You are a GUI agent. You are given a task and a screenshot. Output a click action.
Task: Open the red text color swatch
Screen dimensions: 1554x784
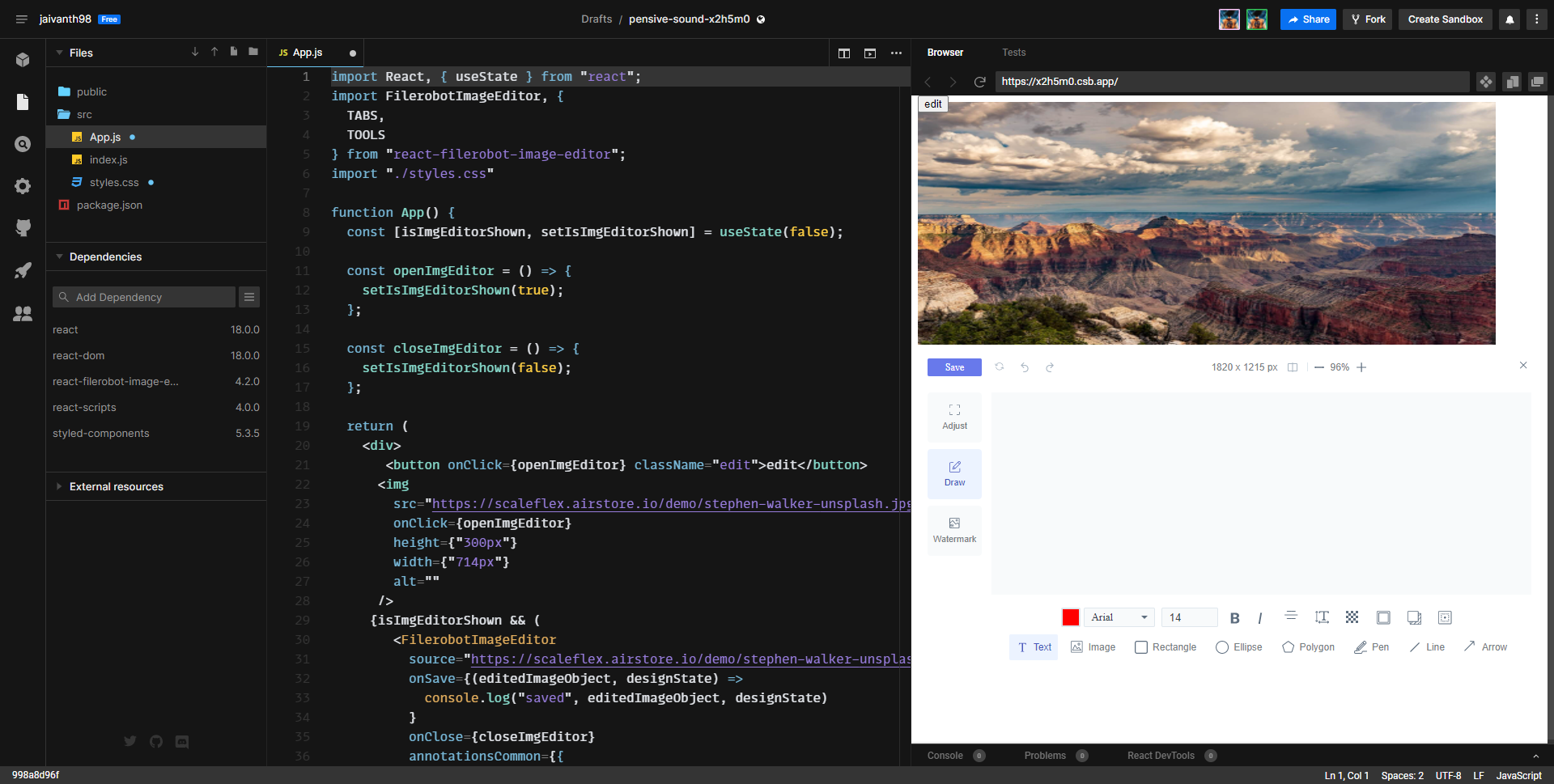tap(1070, 617)
